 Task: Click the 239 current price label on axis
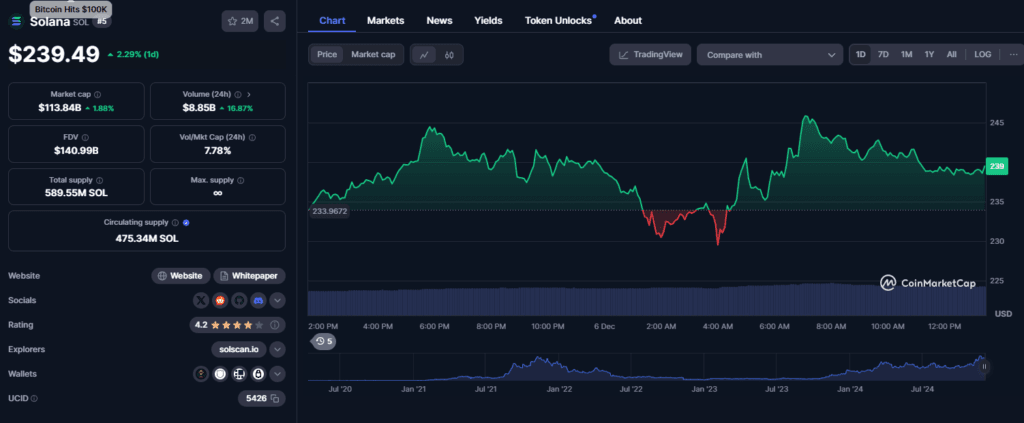[997, 166]
